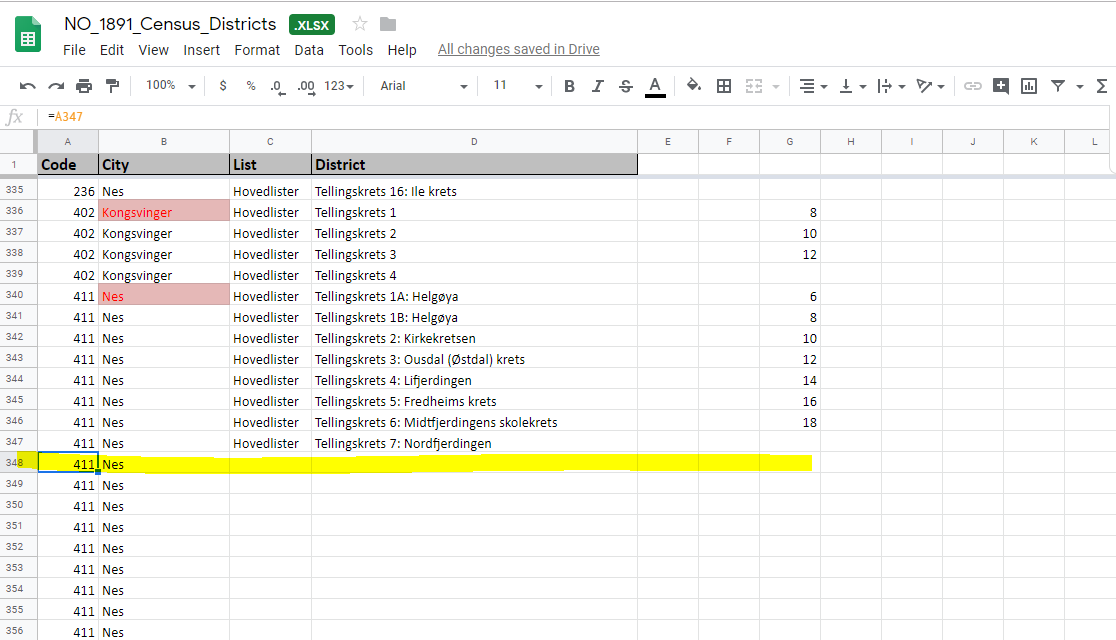Click the Undo arrow icon
This screenshot has width=1116, height=640.
[28, 86]
